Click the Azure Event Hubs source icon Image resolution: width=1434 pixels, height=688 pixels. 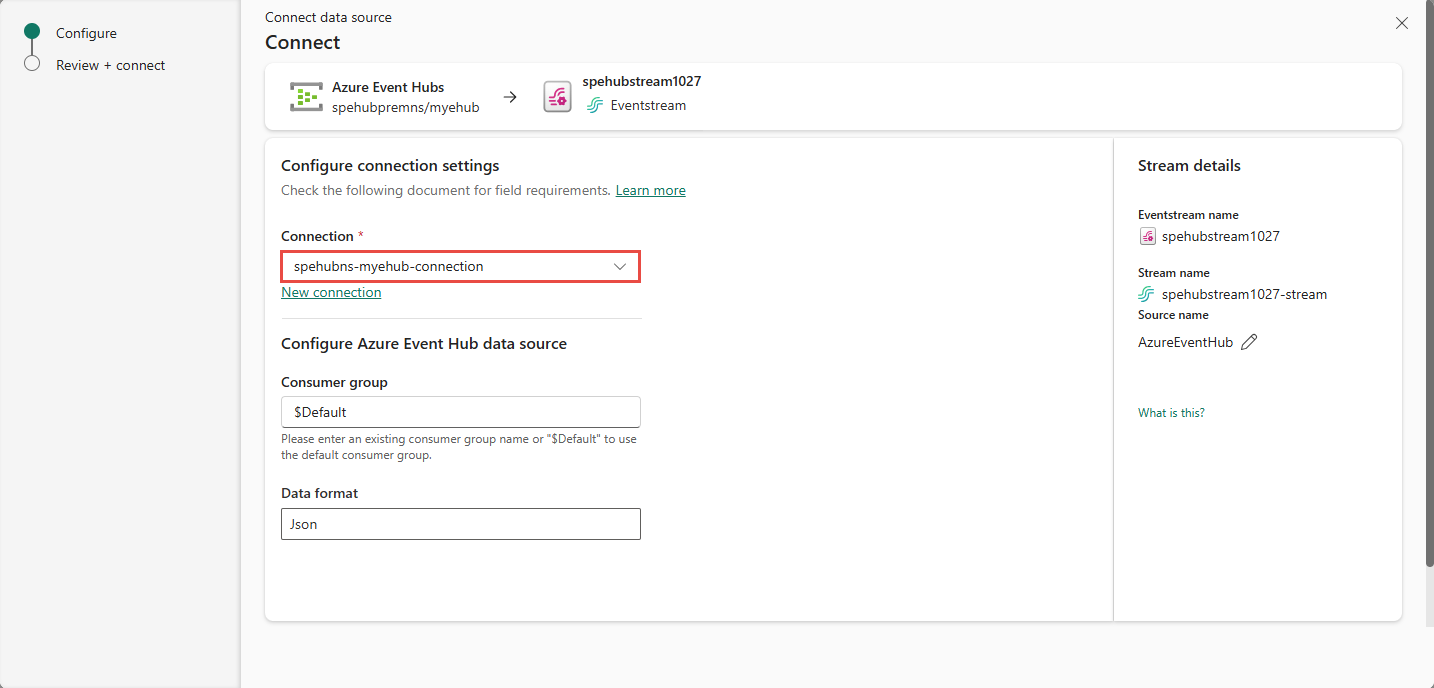click(x=306, y=97)
